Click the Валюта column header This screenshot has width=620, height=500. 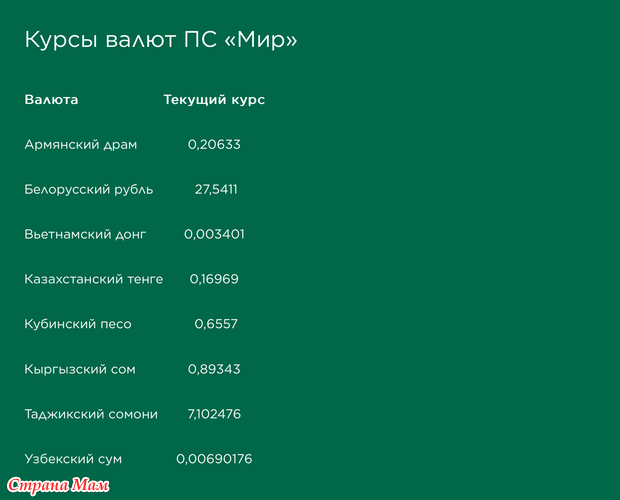pos(51,100)
